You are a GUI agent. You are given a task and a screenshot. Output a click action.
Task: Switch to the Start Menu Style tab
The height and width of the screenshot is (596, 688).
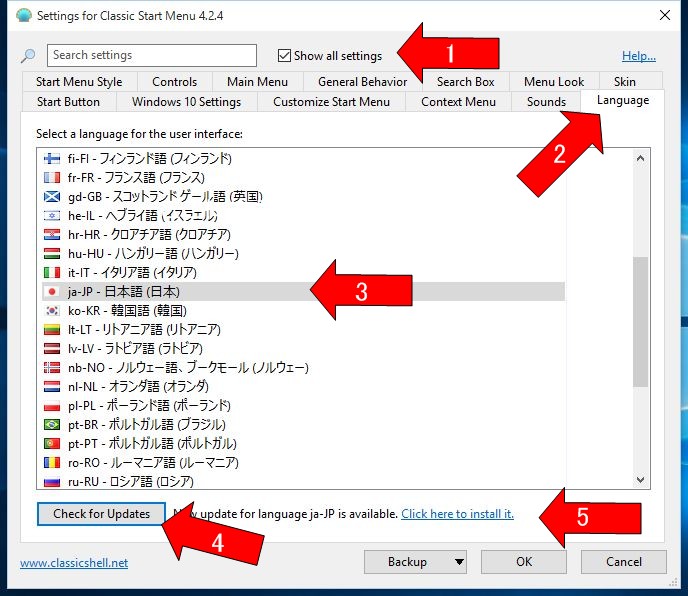[x=79, y=82]
